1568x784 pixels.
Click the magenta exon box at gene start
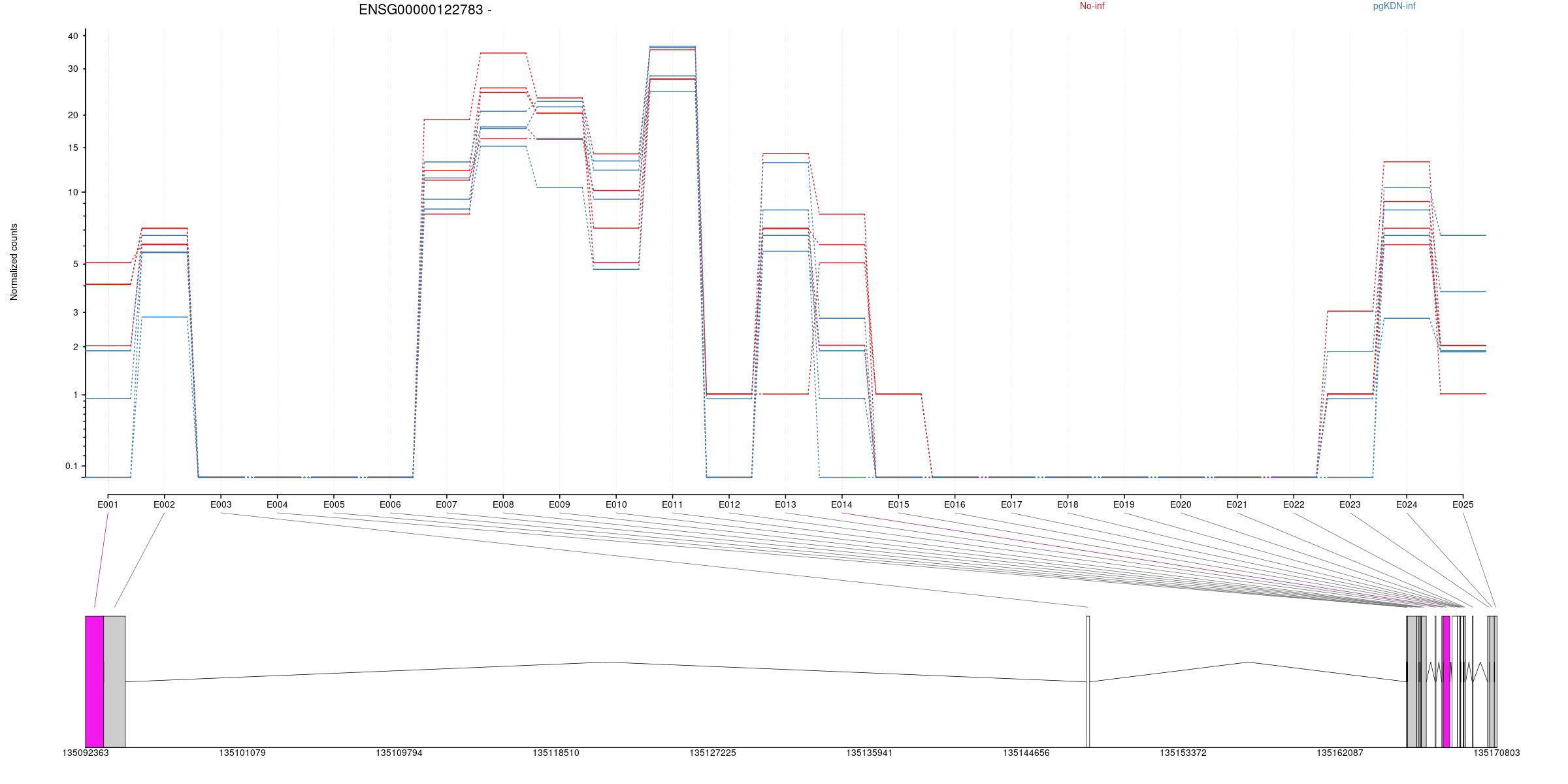click(95, 681)
